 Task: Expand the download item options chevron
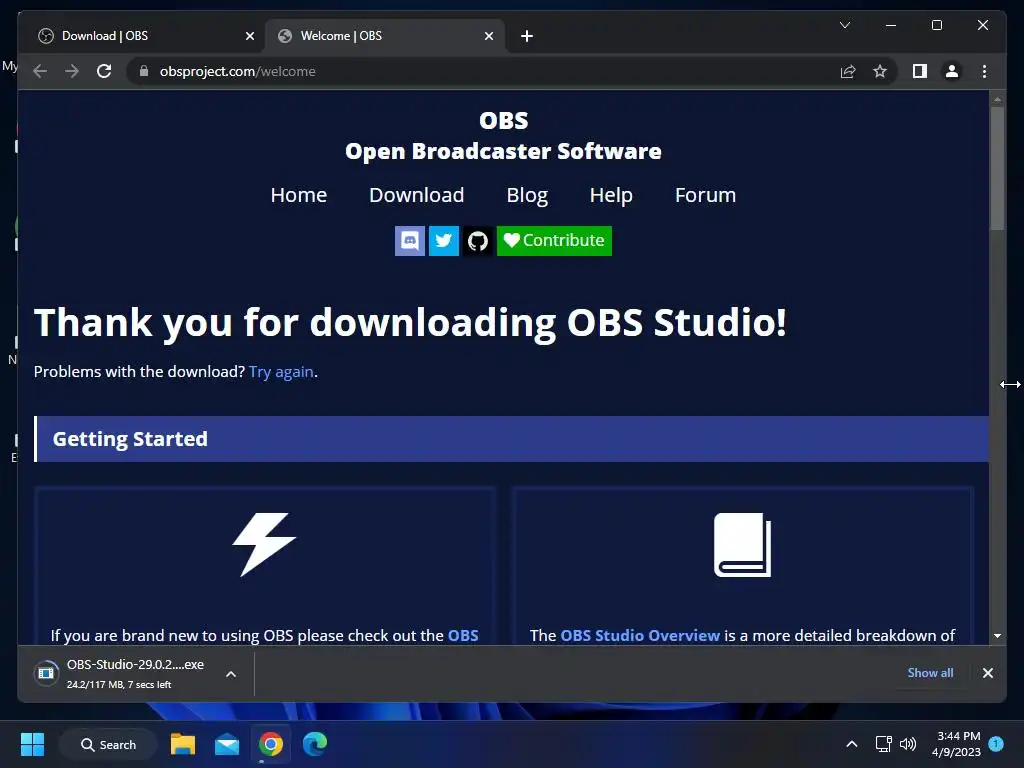tap(231, 674)
